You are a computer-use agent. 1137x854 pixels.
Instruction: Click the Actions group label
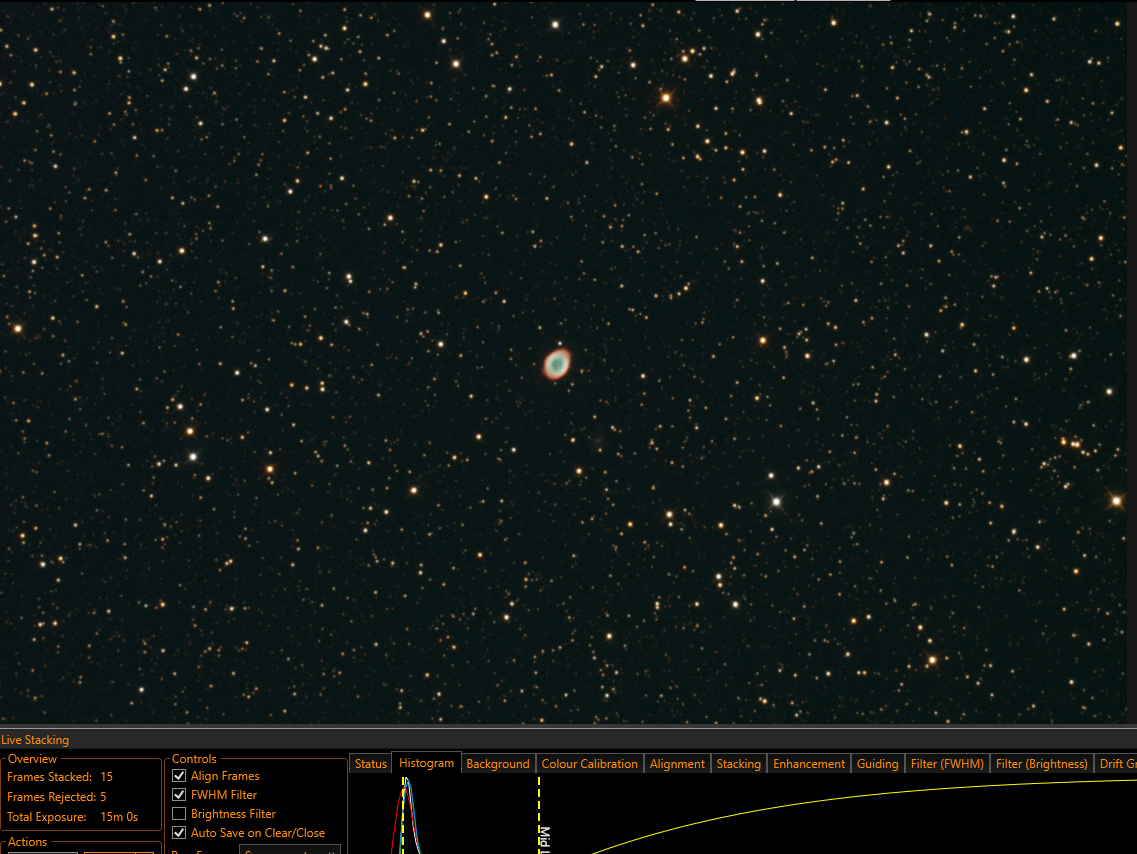(27, 842)
